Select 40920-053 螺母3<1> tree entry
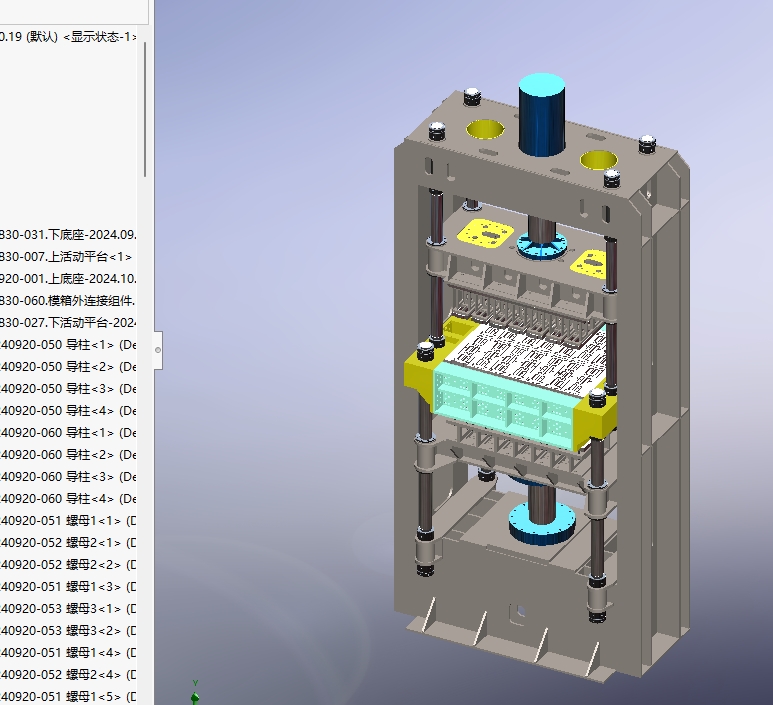 pyautogui.click(x=69, y=608)
